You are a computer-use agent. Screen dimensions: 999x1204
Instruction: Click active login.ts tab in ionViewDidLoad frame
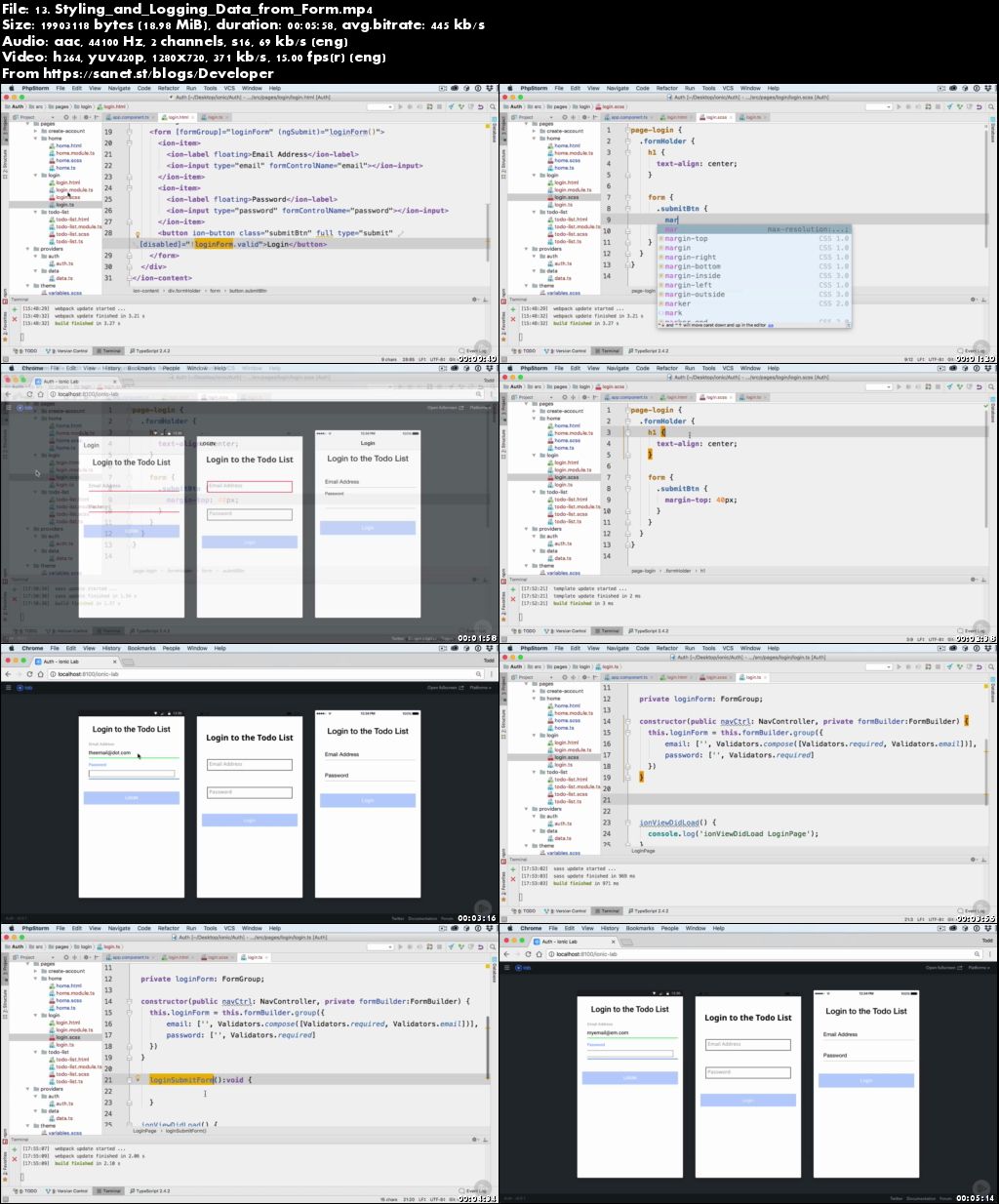point(751,677)
